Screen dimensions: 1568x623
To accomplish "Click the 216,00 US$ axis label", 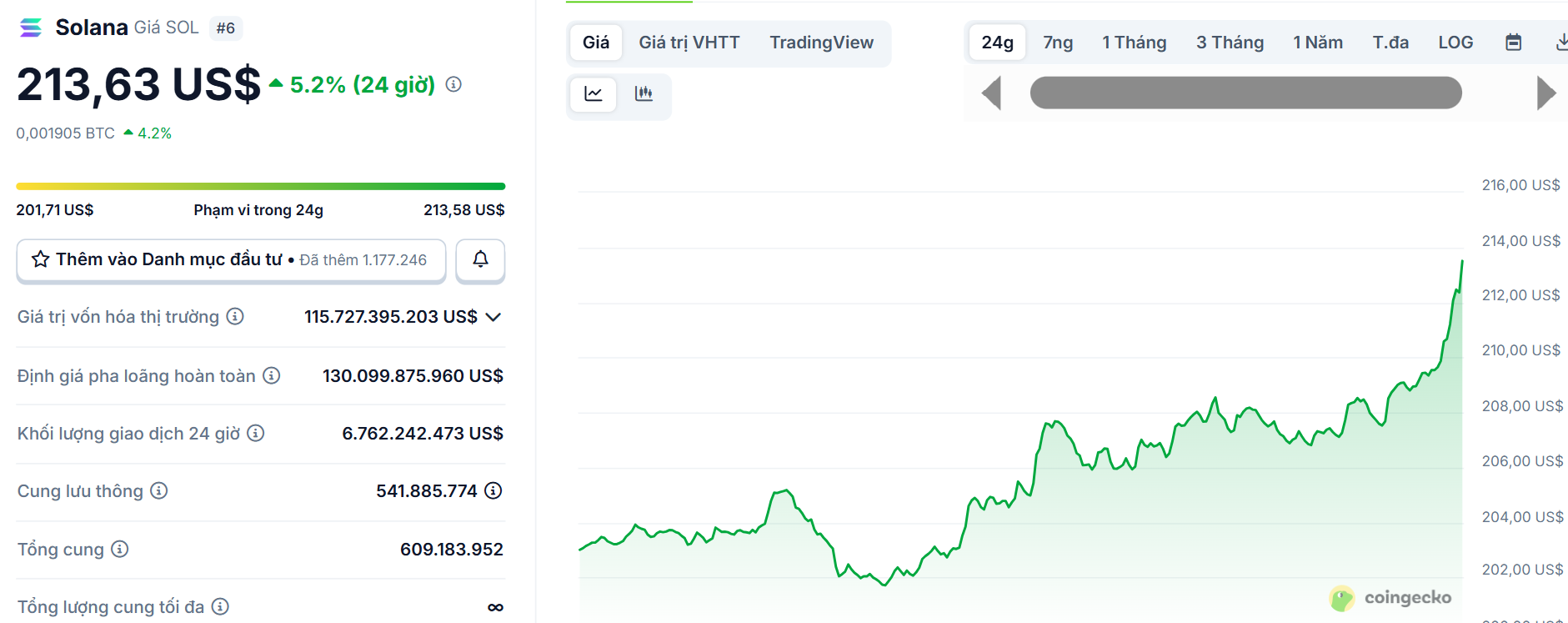I will [1520, 185].
